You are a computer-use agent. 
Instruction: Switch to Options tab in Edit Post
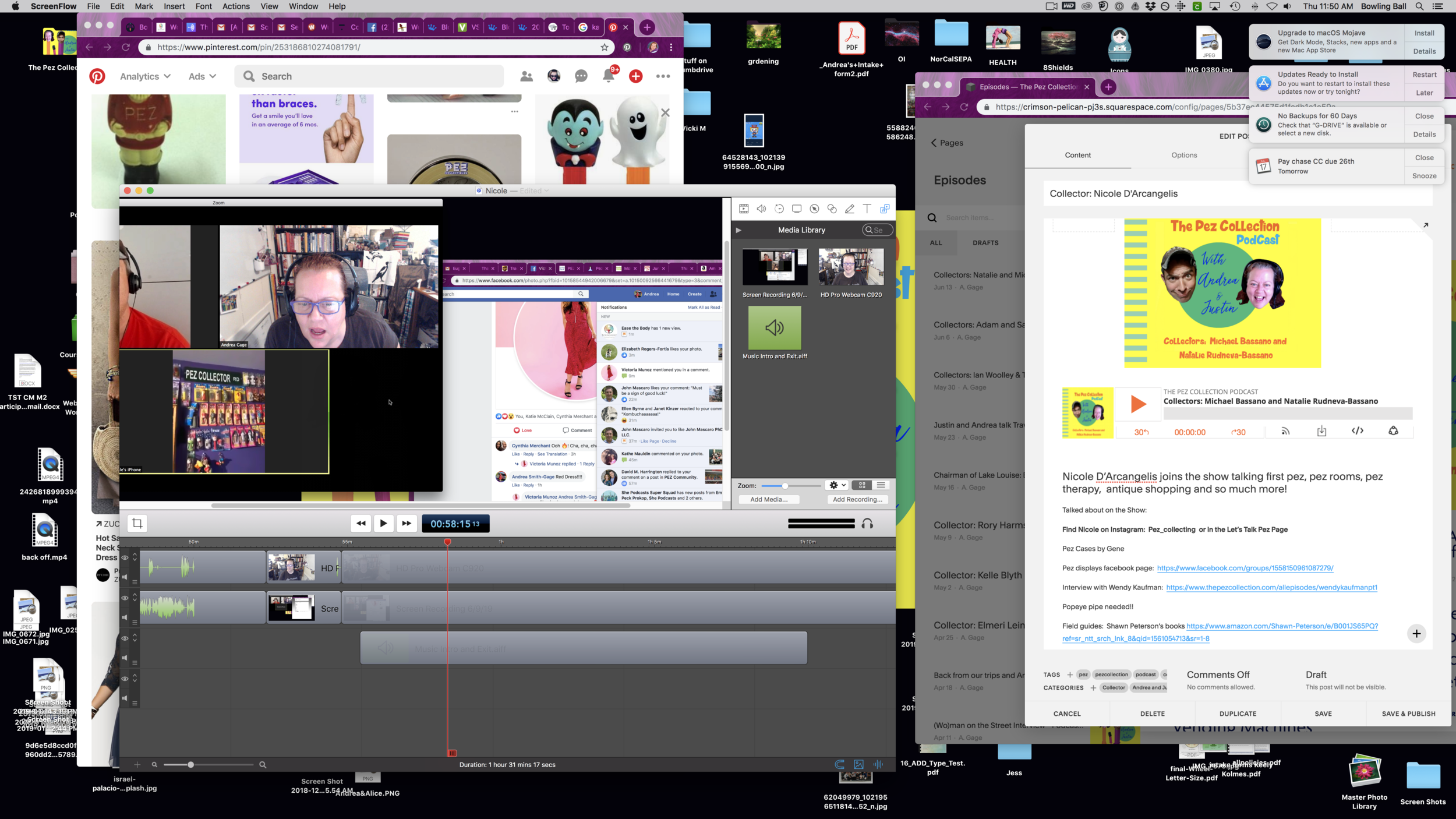pyautogui.click(x=1184, y=155)
